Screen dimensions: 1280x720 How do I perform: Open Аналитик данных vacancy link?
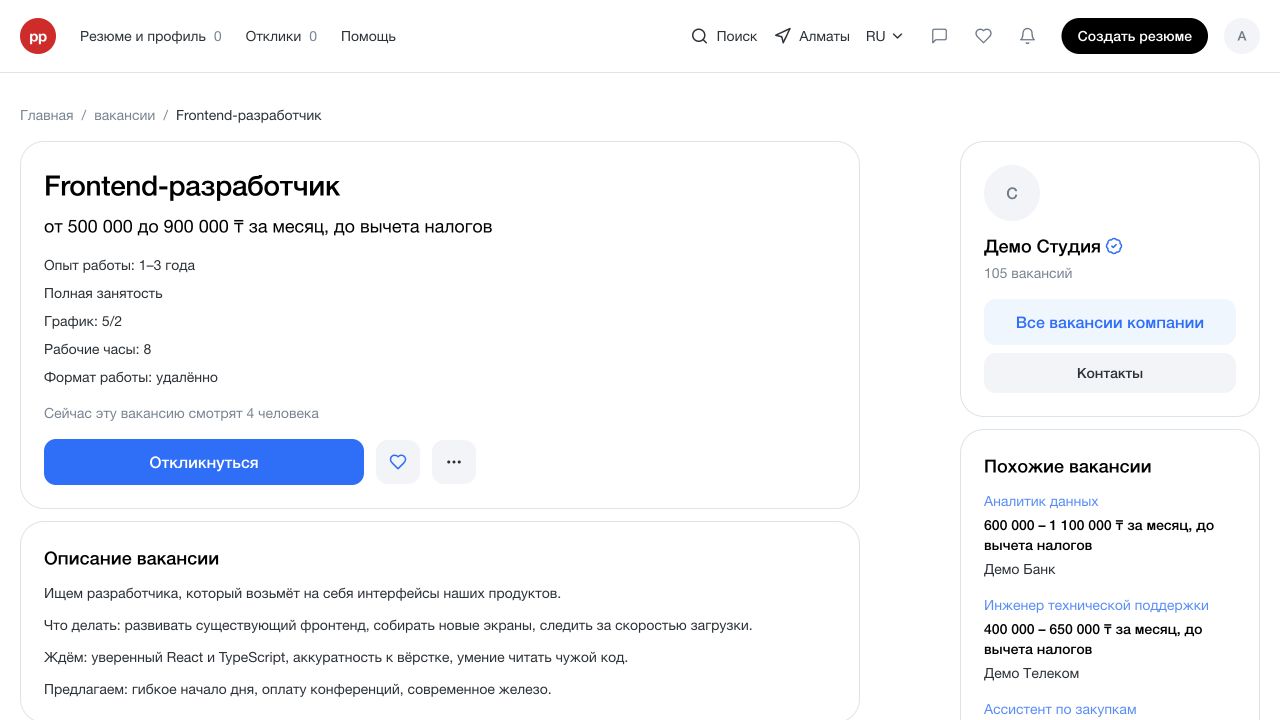pos(1041,501)
